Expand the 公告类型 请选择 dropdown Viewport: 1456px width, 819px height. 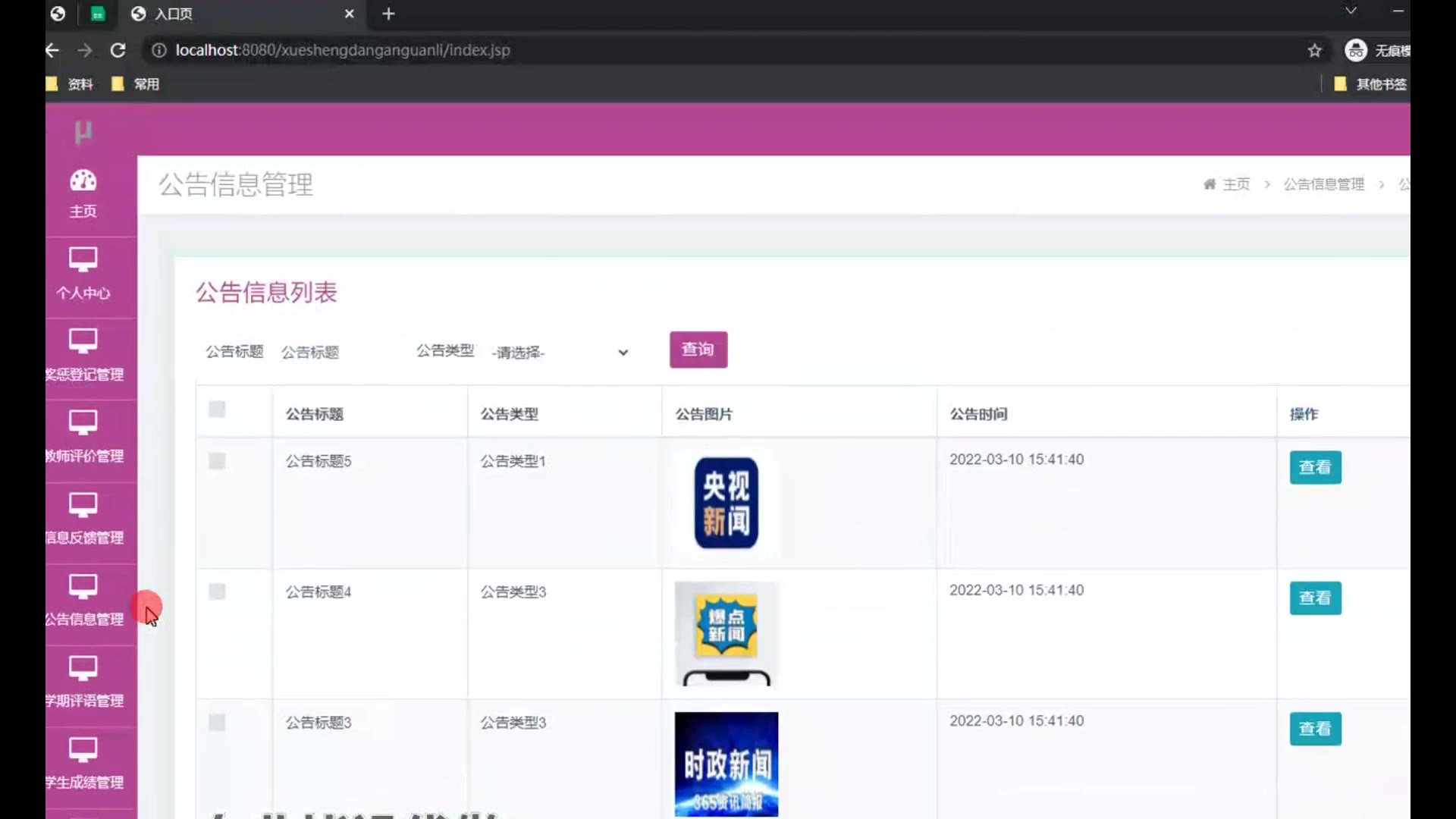tap(560, 353)
